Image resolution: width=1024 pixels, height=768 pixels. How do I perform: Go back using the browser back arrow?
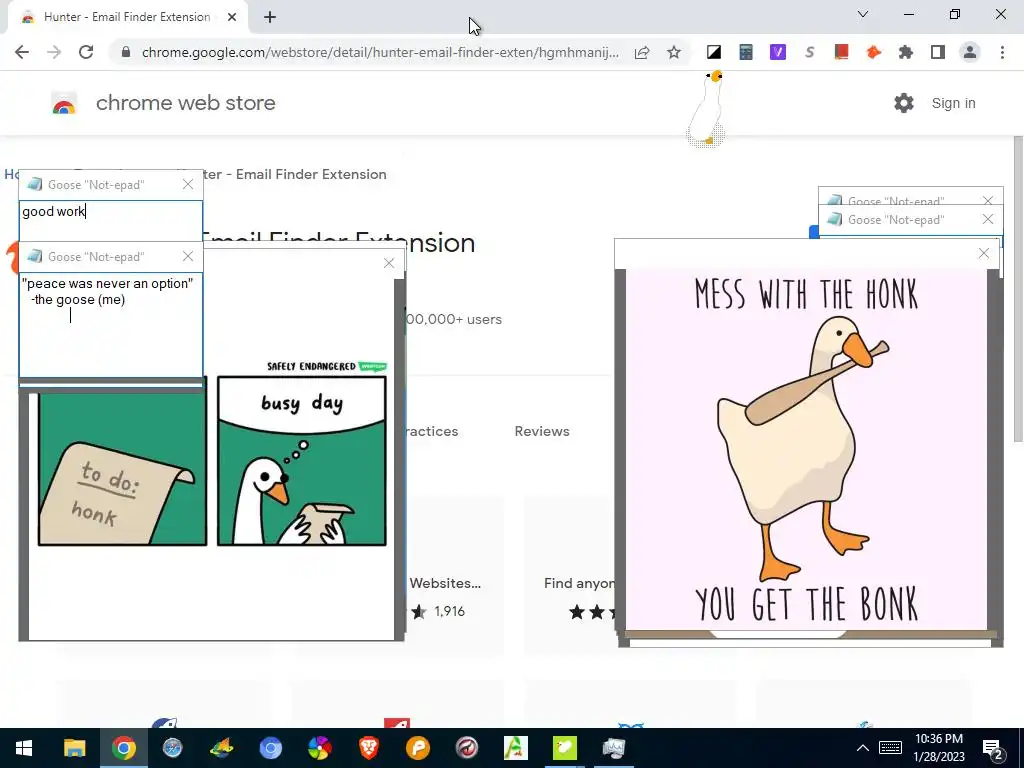22,52
